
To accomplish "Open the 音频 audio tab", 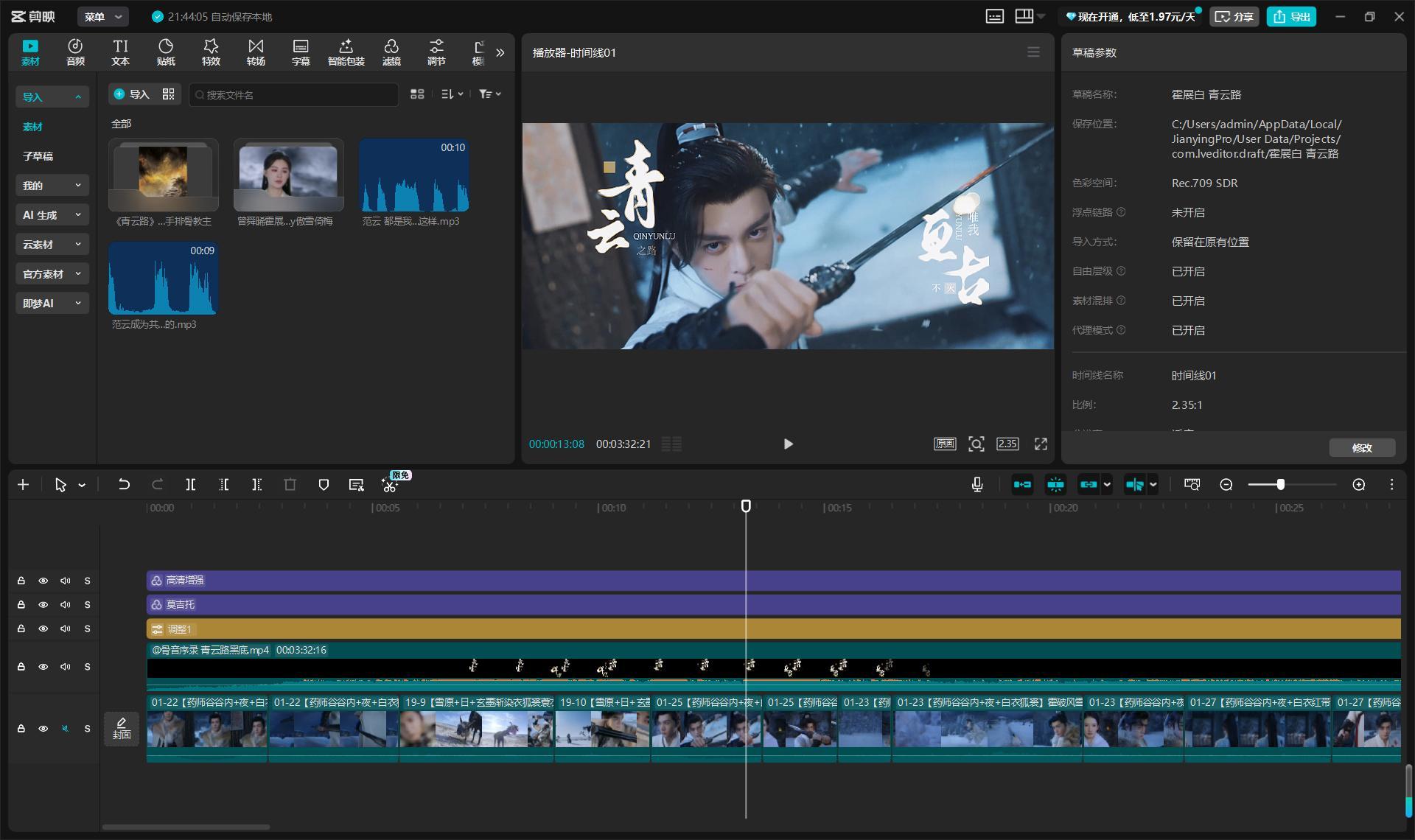I will (x=75, y=52).
